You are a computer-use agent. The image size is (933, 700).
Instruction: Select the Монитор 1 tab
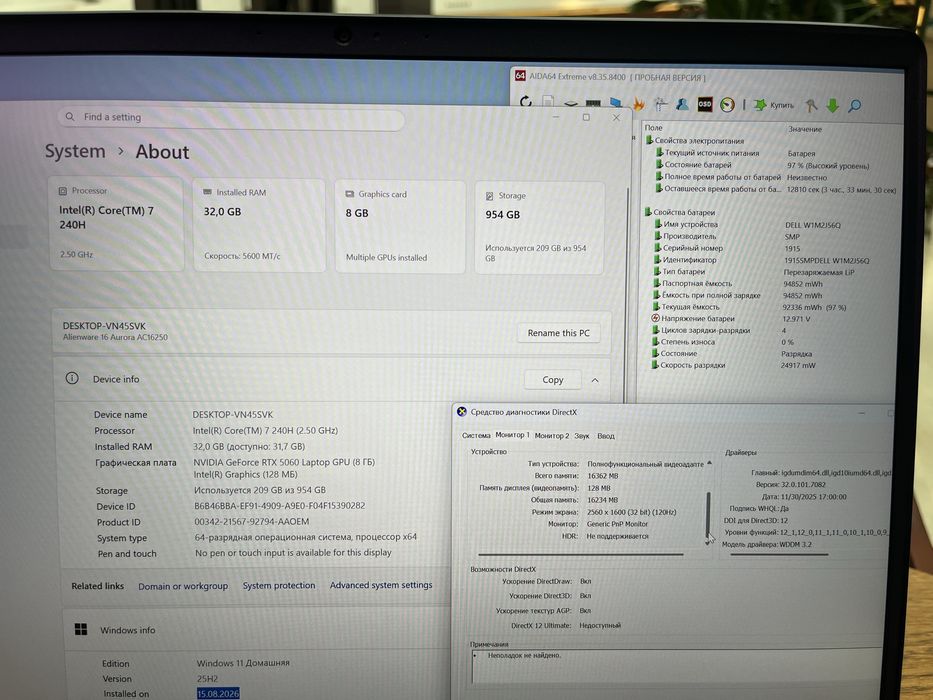[x=512, y=435]
